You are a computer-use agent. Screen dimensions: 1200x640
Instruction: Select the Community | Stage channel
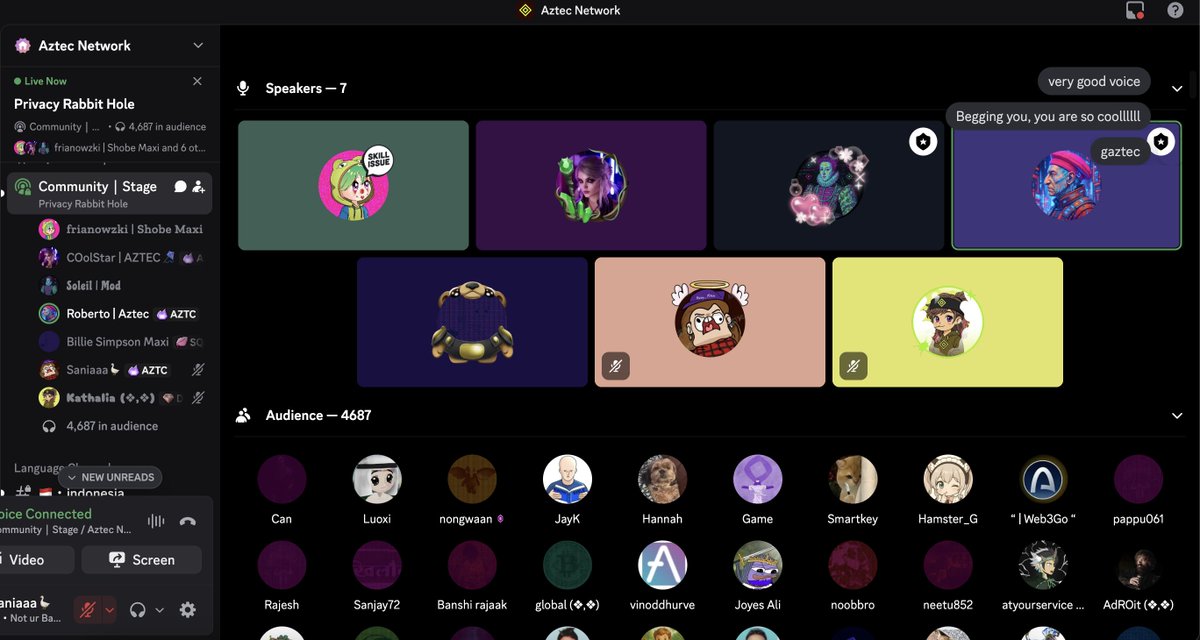pos(109,194)
